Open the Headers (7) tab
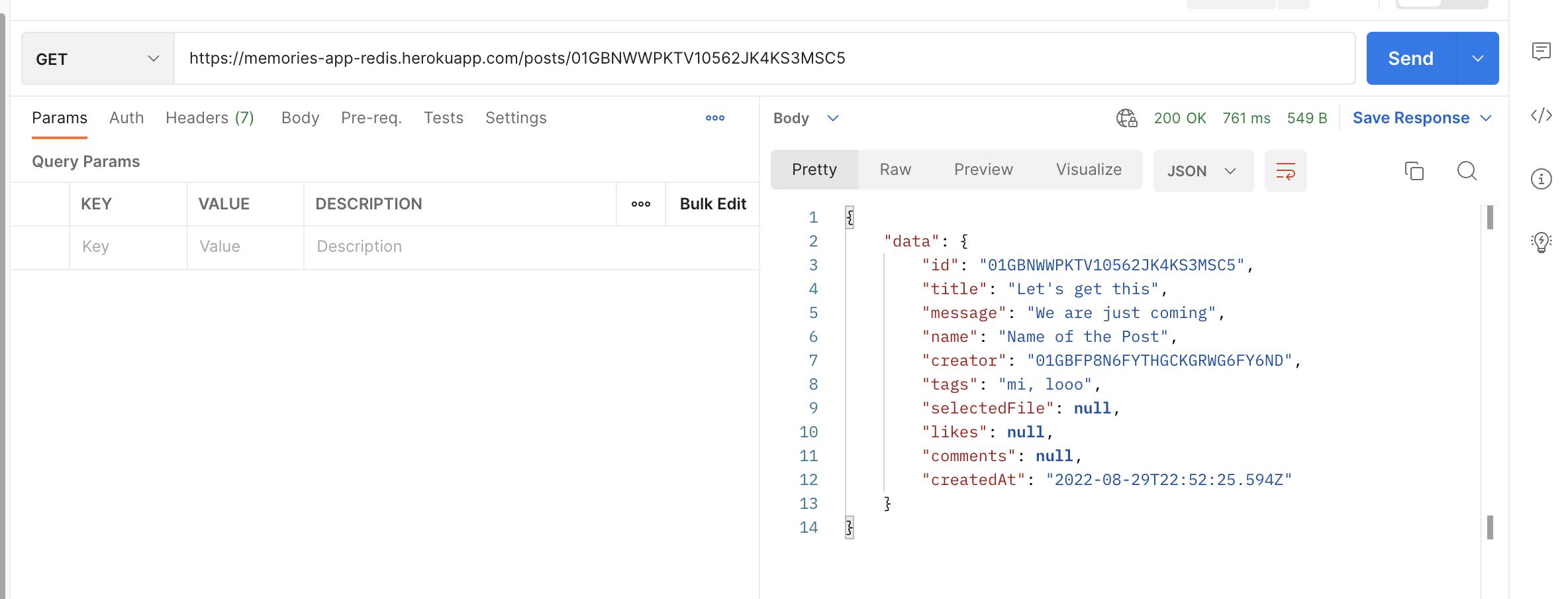Image resolution: width=1568 pixels, height=599 pixels. (x=210, y=118)
